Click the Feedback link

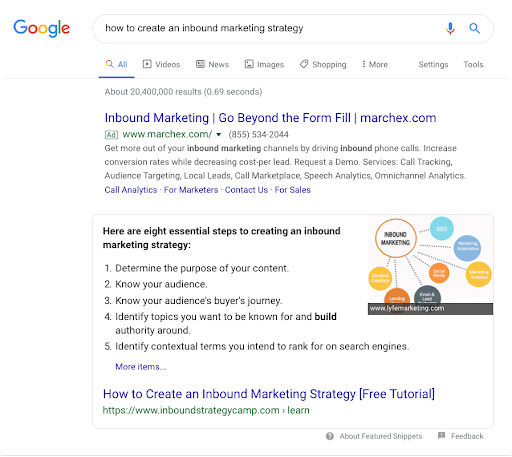pyautogui.click(x=467, y=436)
